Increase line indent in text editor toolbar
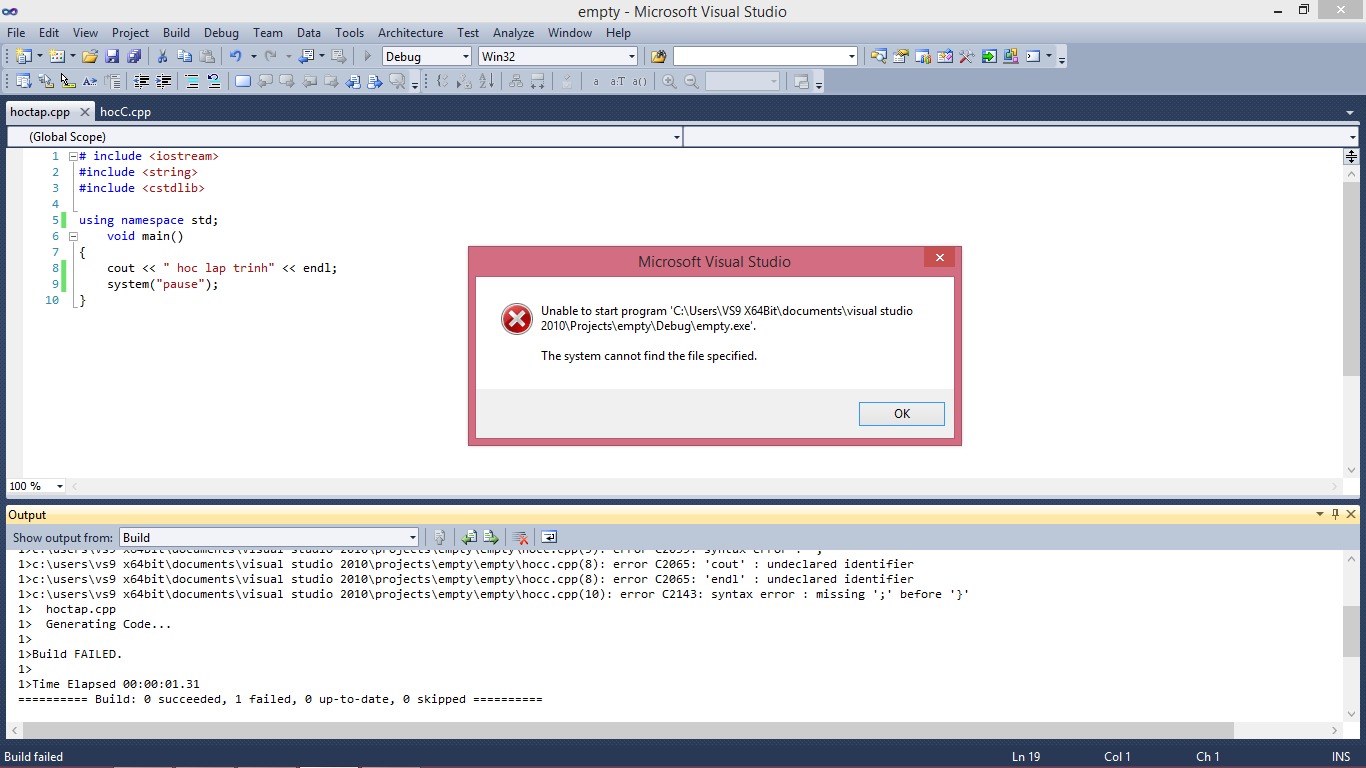1366x768 pixels. point(163,81)
